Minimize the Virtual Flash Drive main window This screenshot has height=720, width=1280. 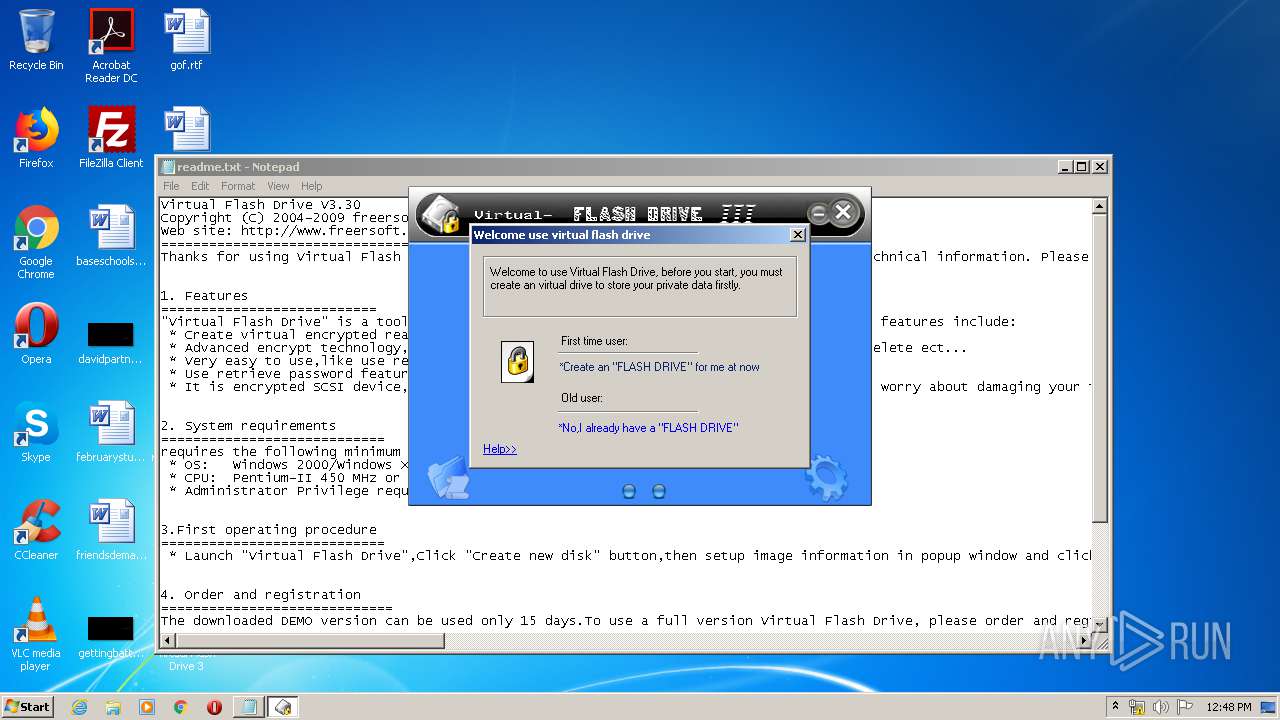818,213
